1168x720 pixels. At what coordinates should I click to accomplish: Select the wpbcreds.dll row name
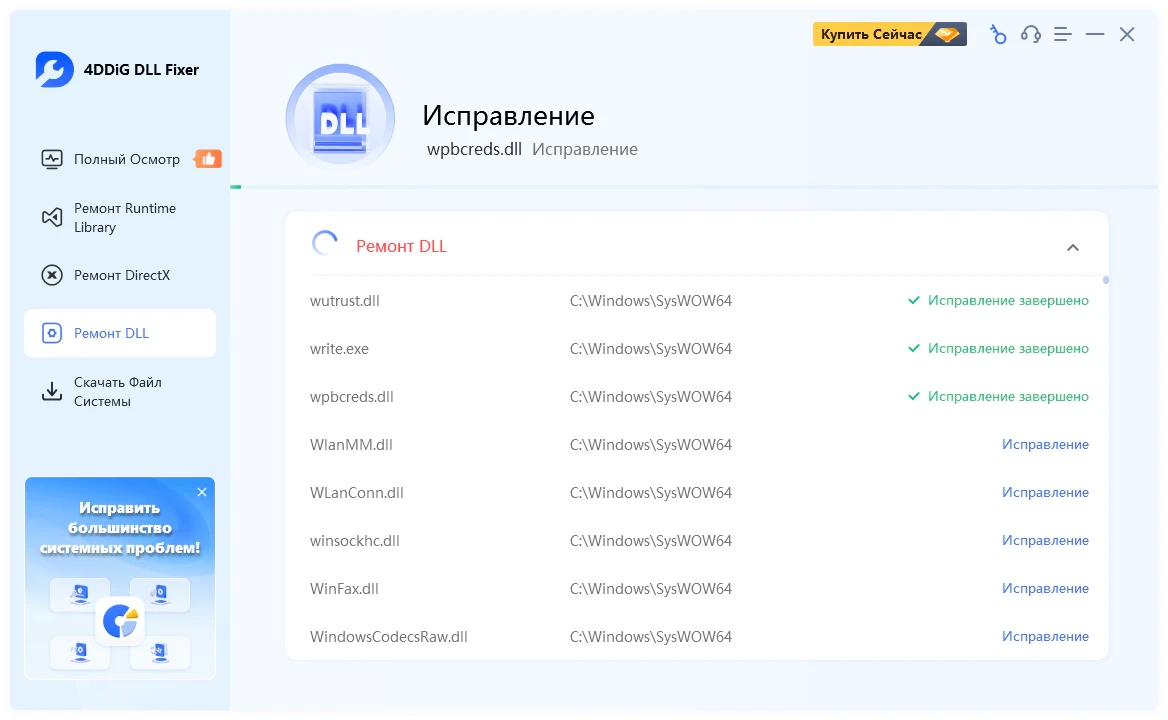click(x=352, y=397)
